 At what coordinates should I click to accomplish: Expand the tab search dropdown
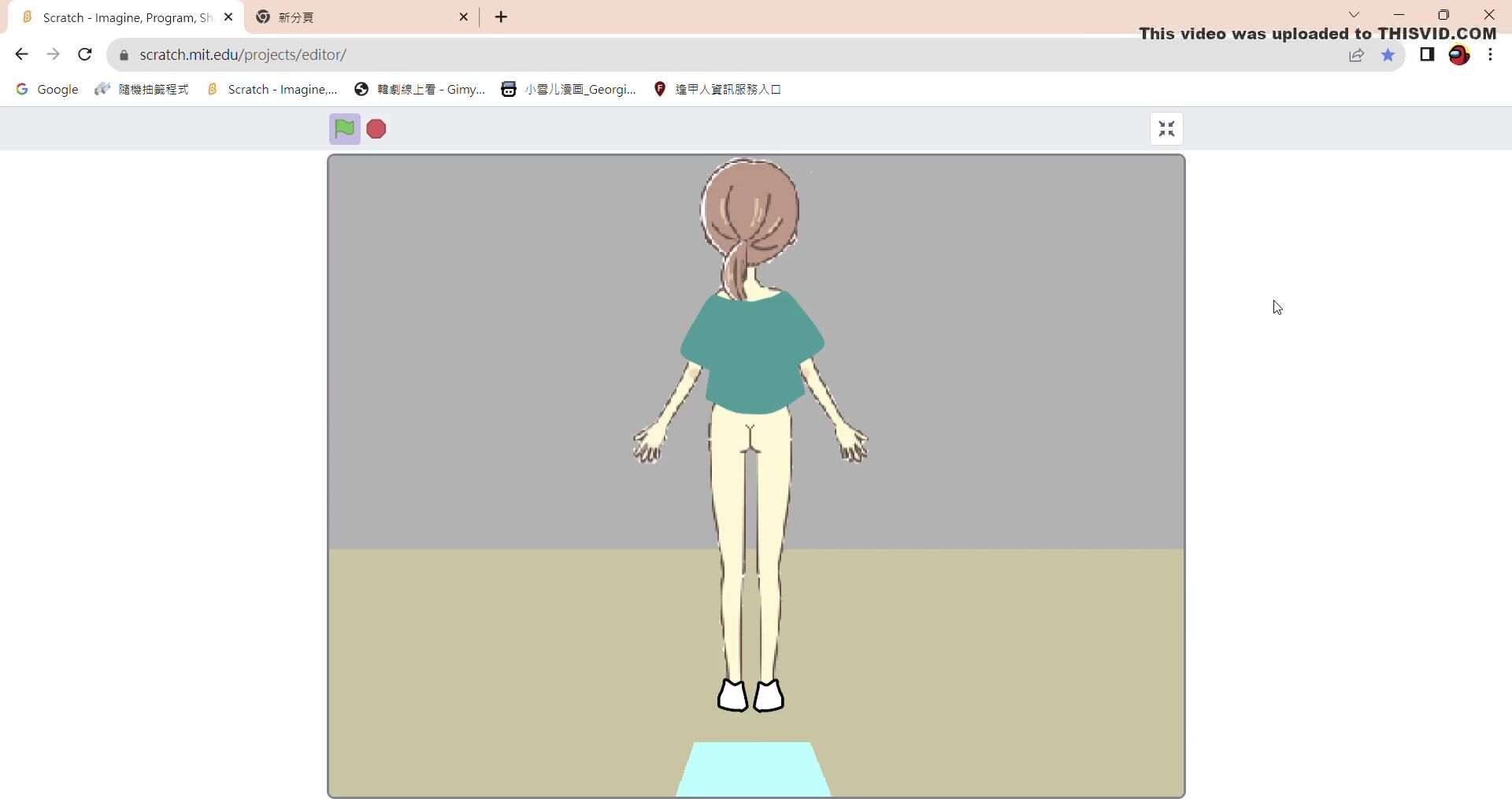(1354, 15)
